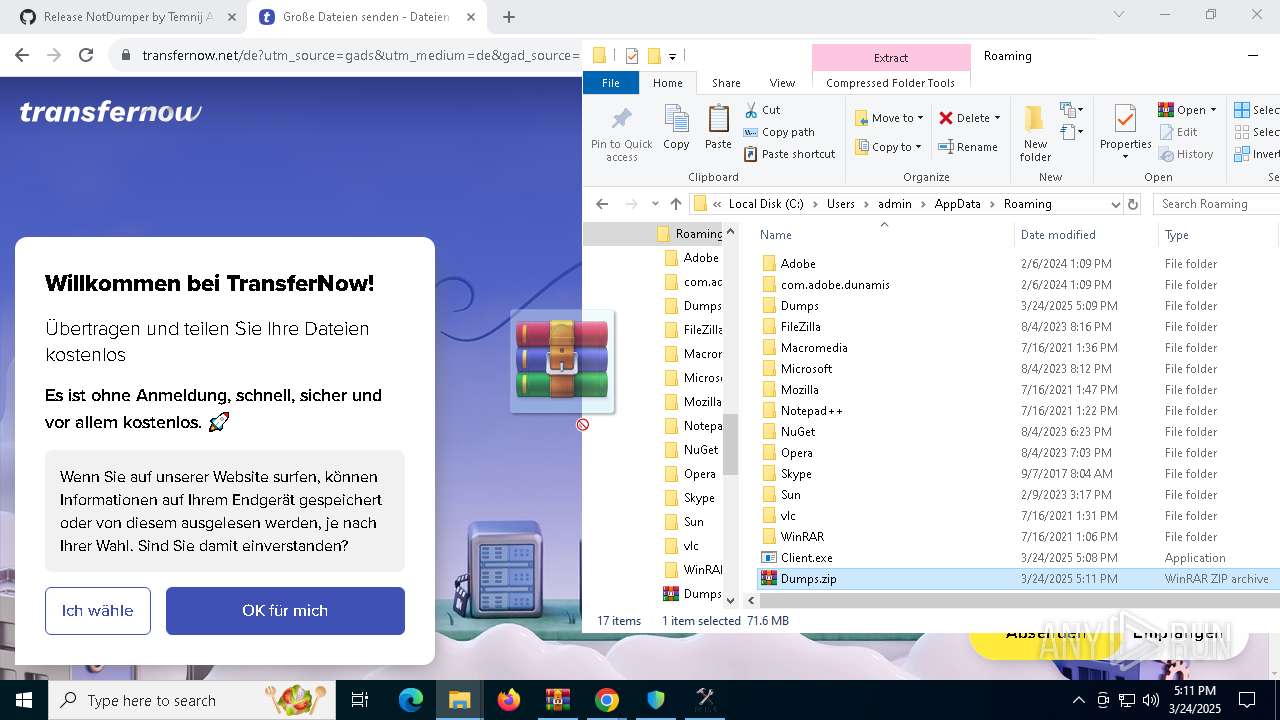This screenshot has width=1280, height=720.
Task: Switch to the Home ribbon tab
Action: click(668, 83)
